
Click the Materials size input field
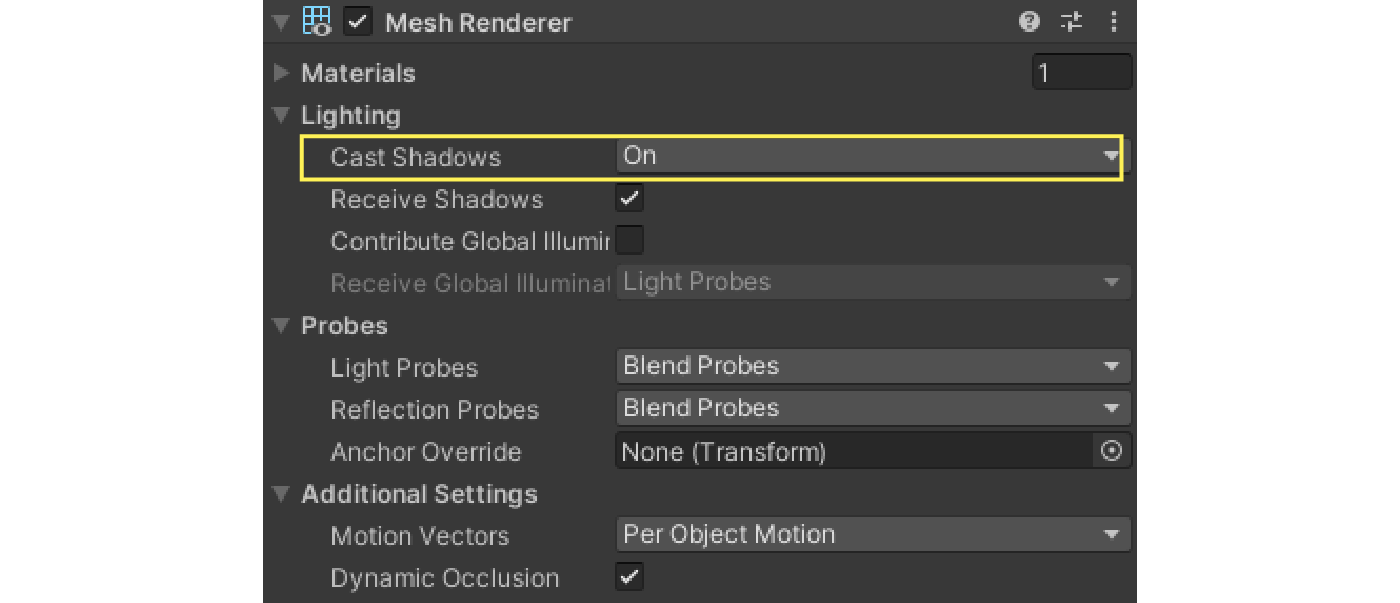tap(1082, 71)
